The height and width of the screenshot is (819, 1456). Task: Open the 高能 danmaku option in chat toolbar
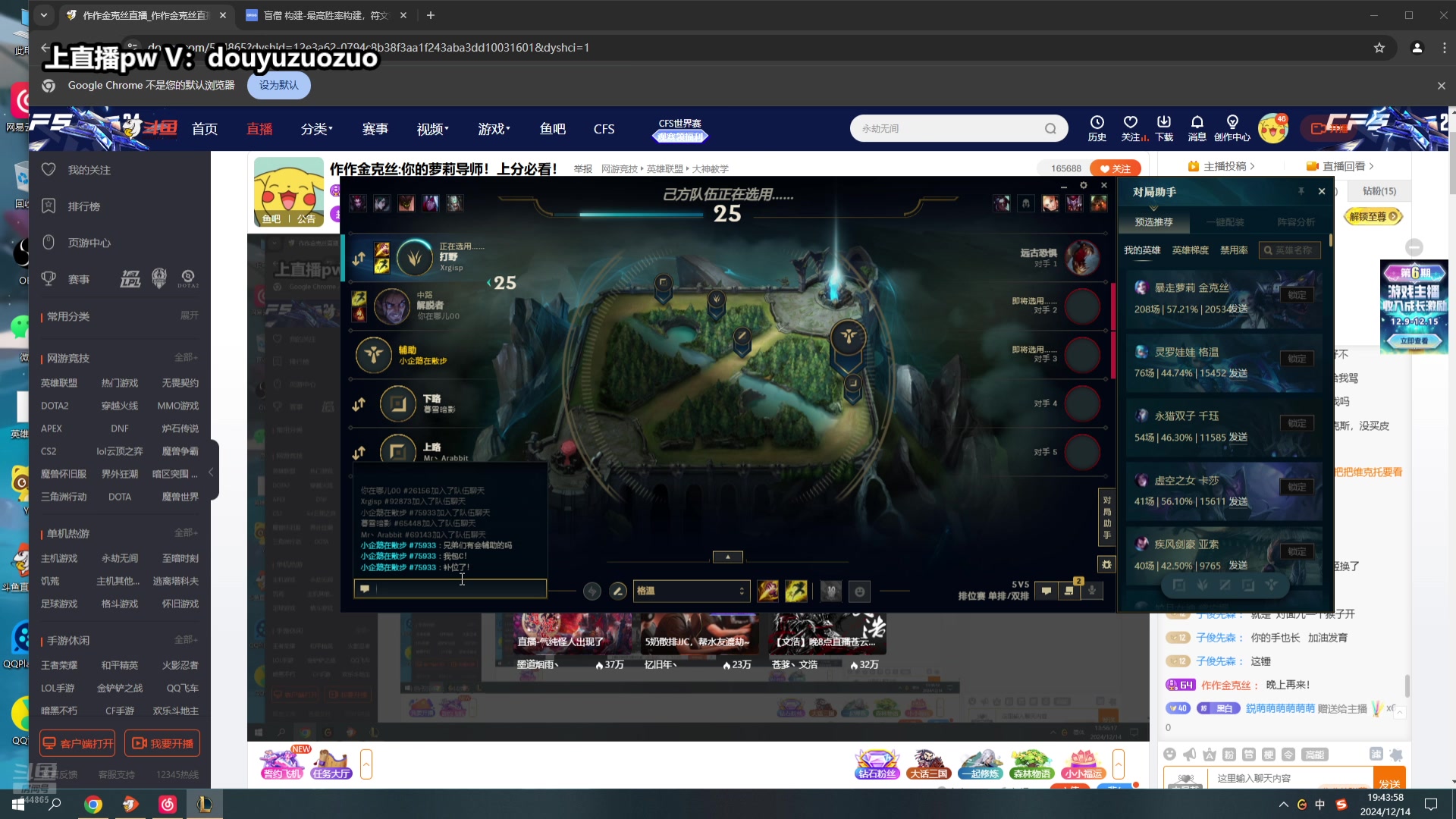pos(1314,755)
